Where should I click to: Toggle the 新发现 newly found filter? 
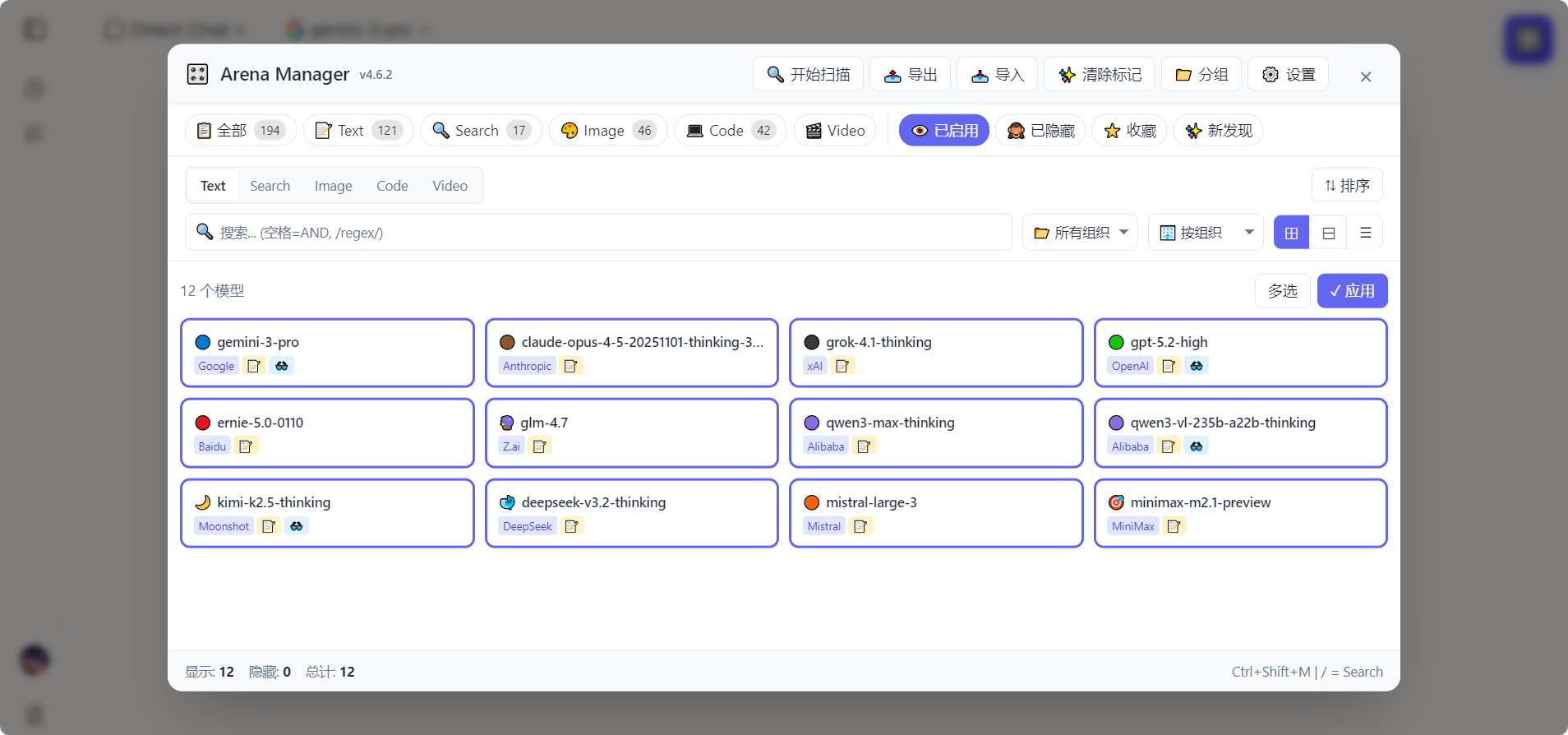(x=1219, y=130)
